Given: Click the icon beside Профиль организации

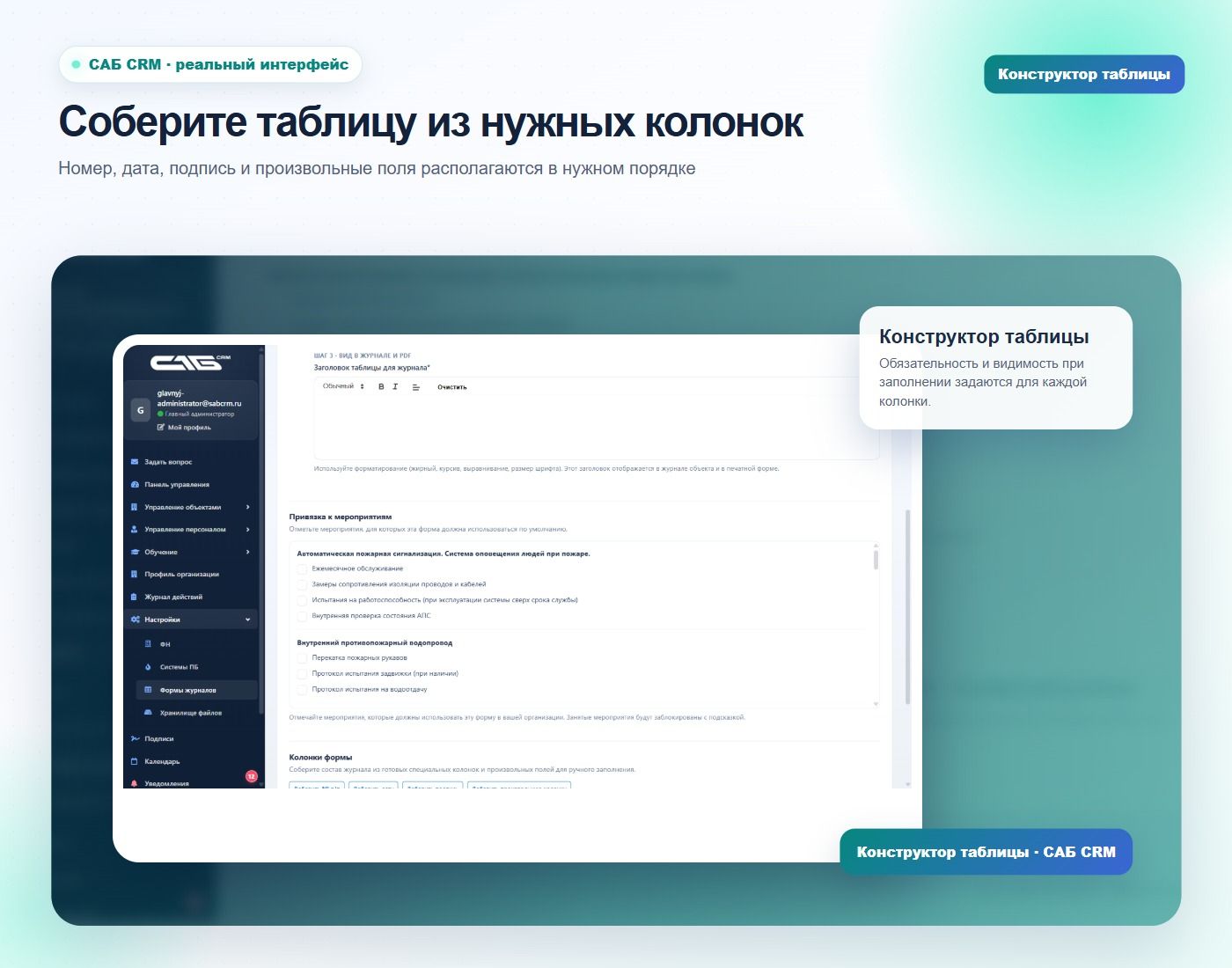Looking at the screenshot, I should point(135,575).
